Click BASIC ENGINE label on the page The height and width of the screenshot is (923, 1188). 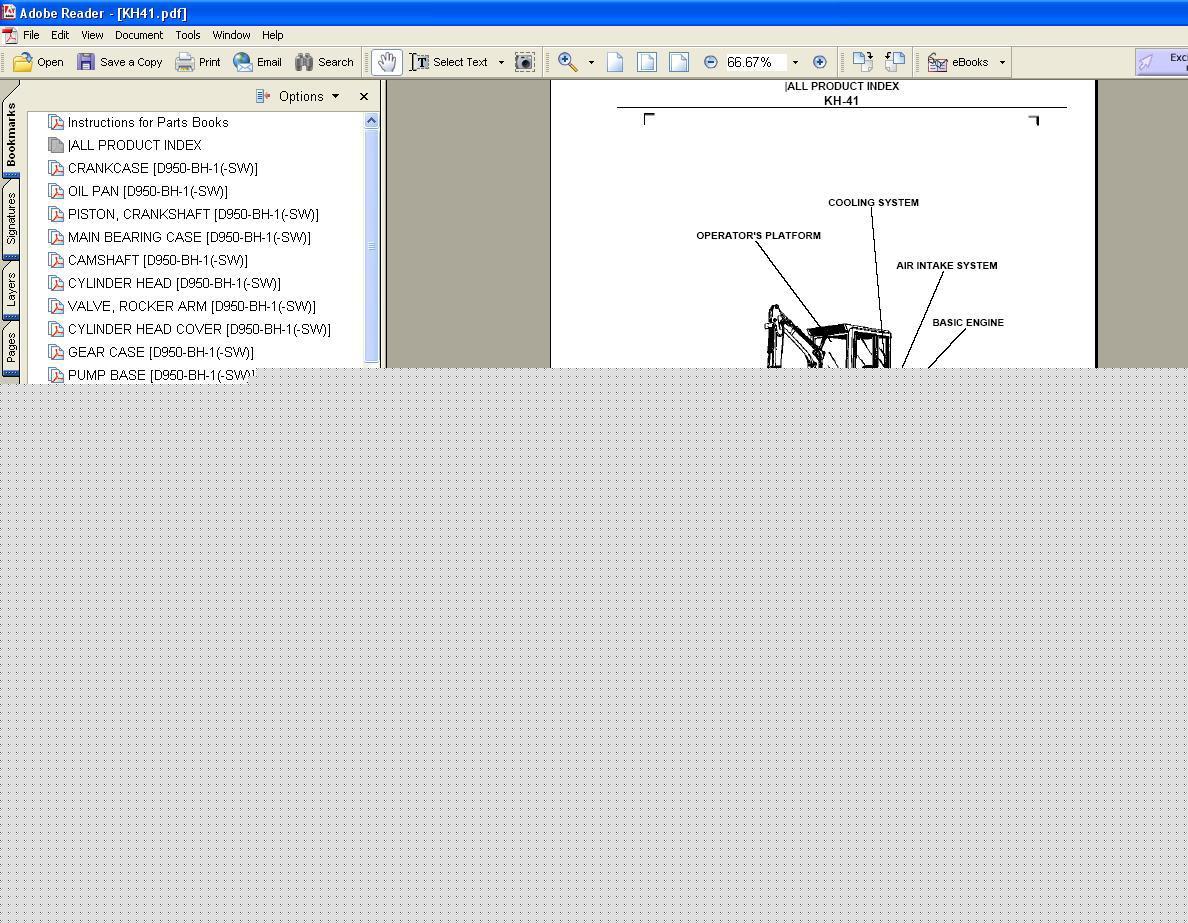pyautogui.click(x=968, y=323)
